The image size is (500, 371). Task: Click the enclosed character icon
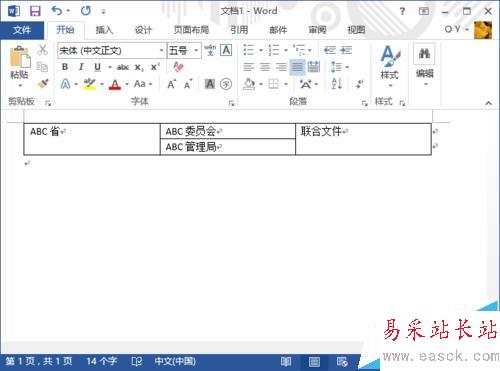click(226, 84)
